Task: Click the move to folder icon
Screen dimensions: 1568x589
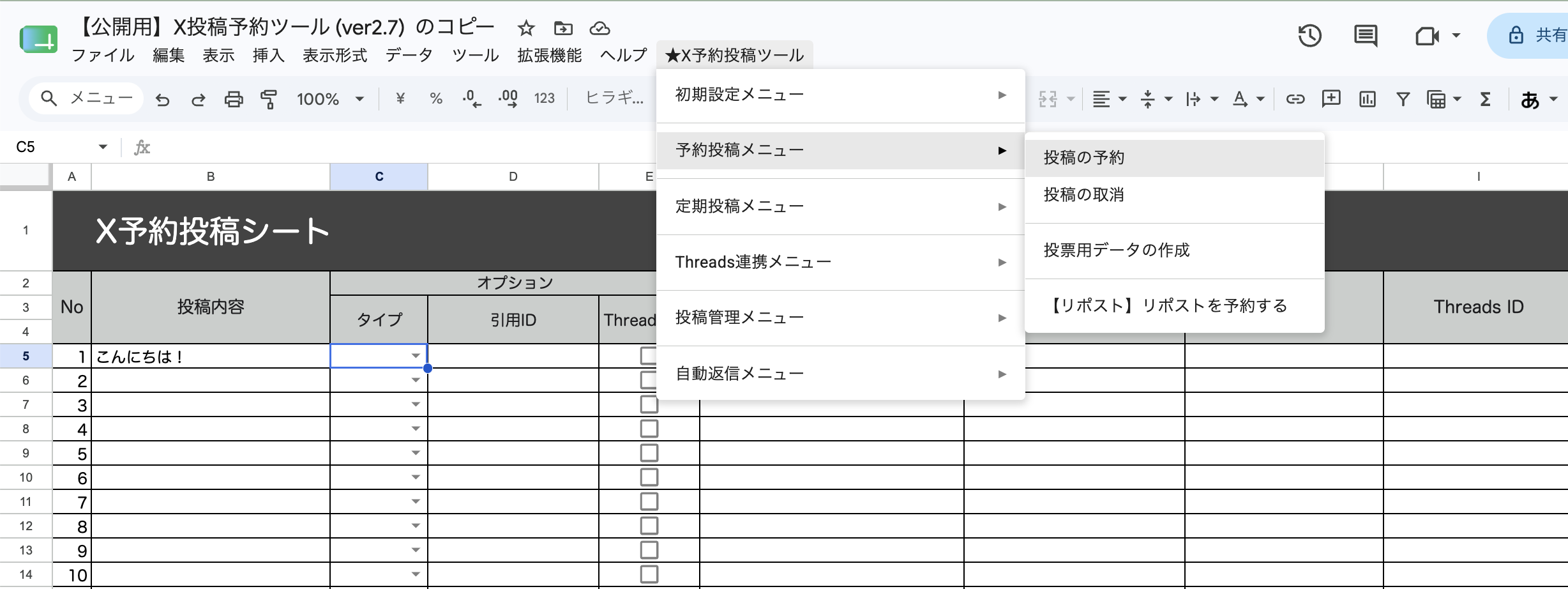Action: pyautogui.click(x=563, y=28)
